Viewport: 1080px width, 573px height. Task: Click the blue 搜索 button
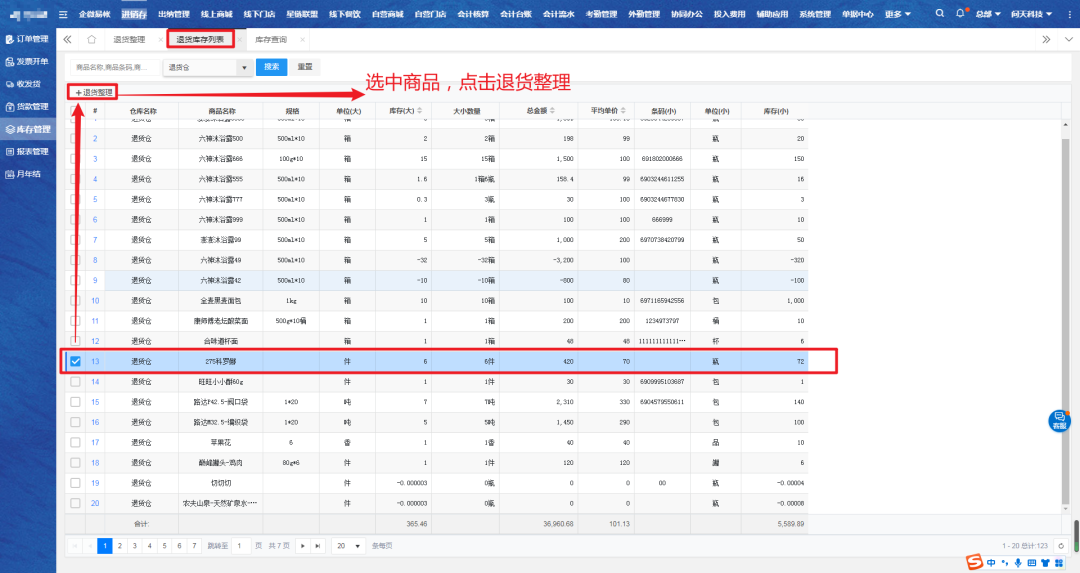tap(269, 67)
